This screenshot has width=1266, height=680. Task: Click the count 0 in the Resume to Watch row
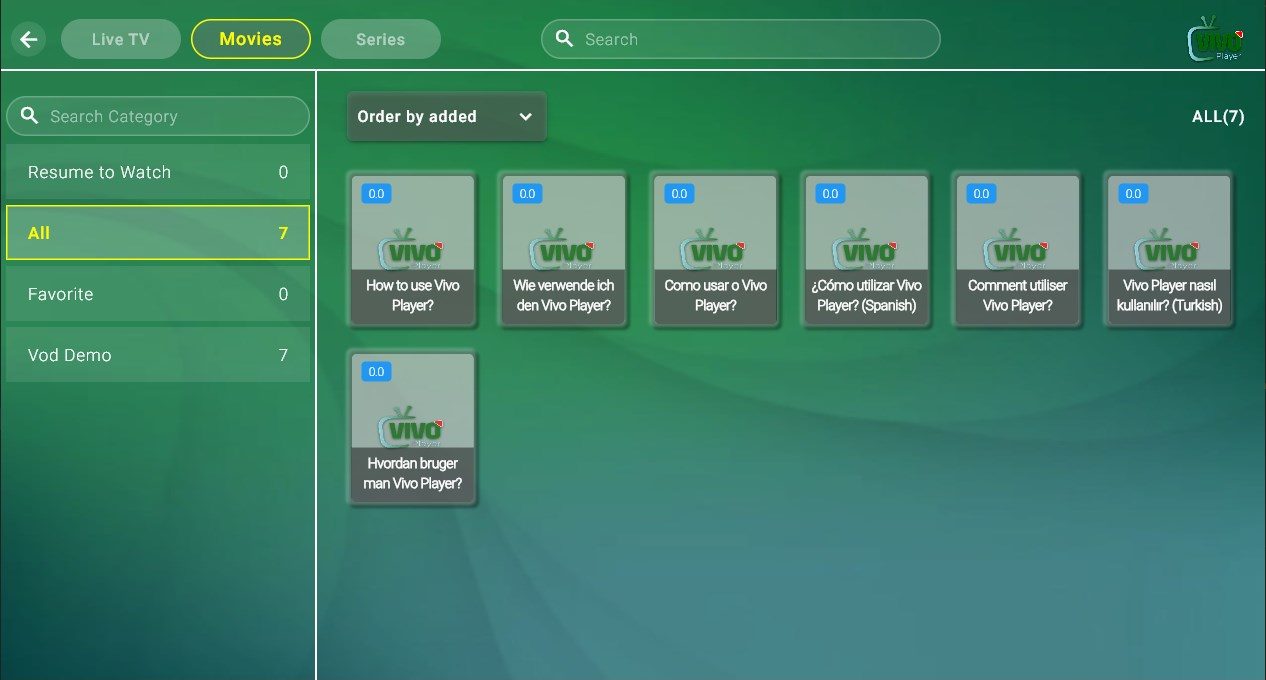coord(283,172)
